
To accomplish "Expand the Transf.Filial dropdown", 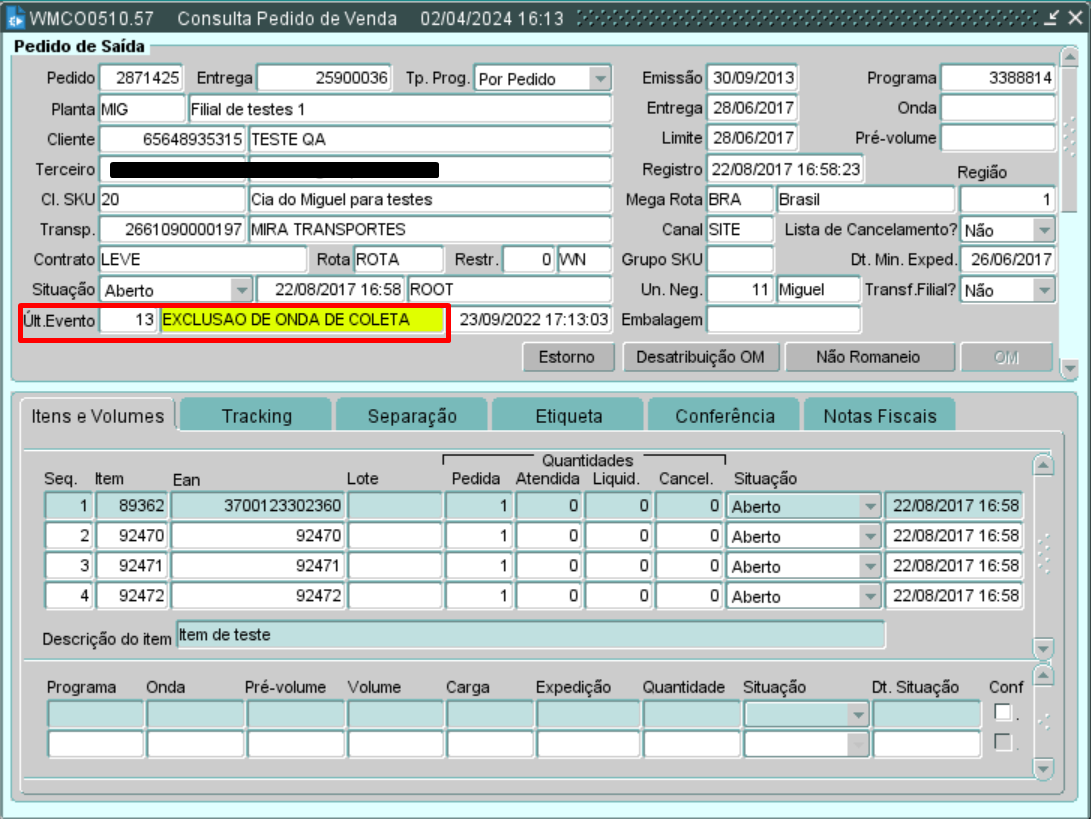I will click(1044, 289).
